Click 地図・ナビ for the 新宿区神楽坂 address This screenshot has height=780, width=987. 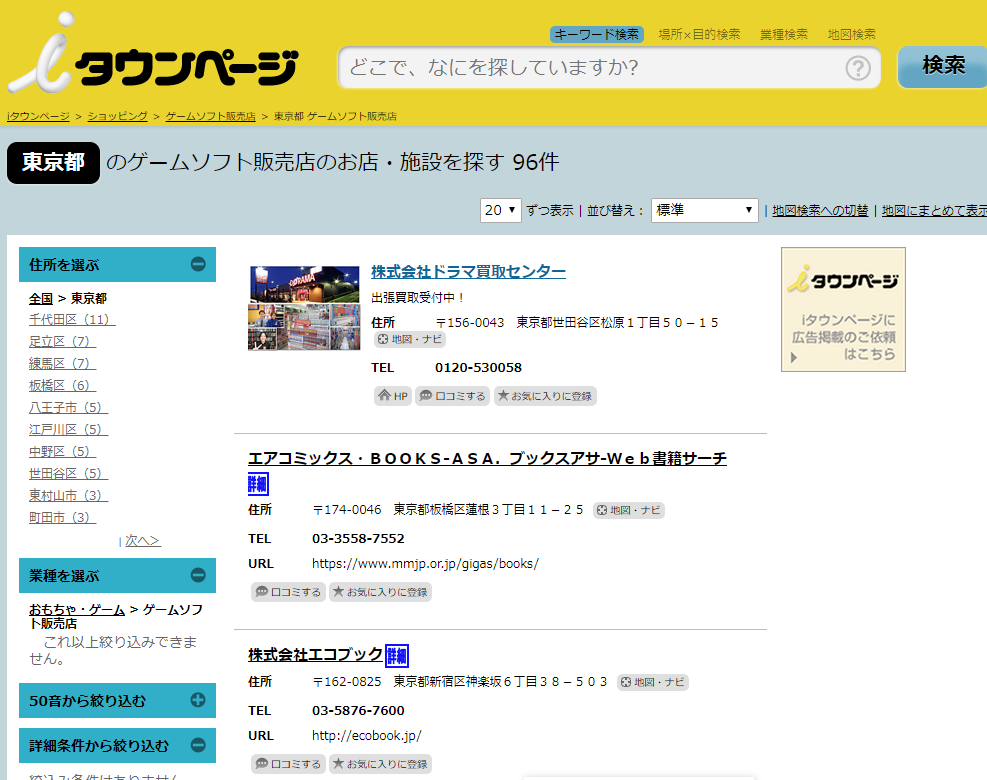(x=653, y=682)
